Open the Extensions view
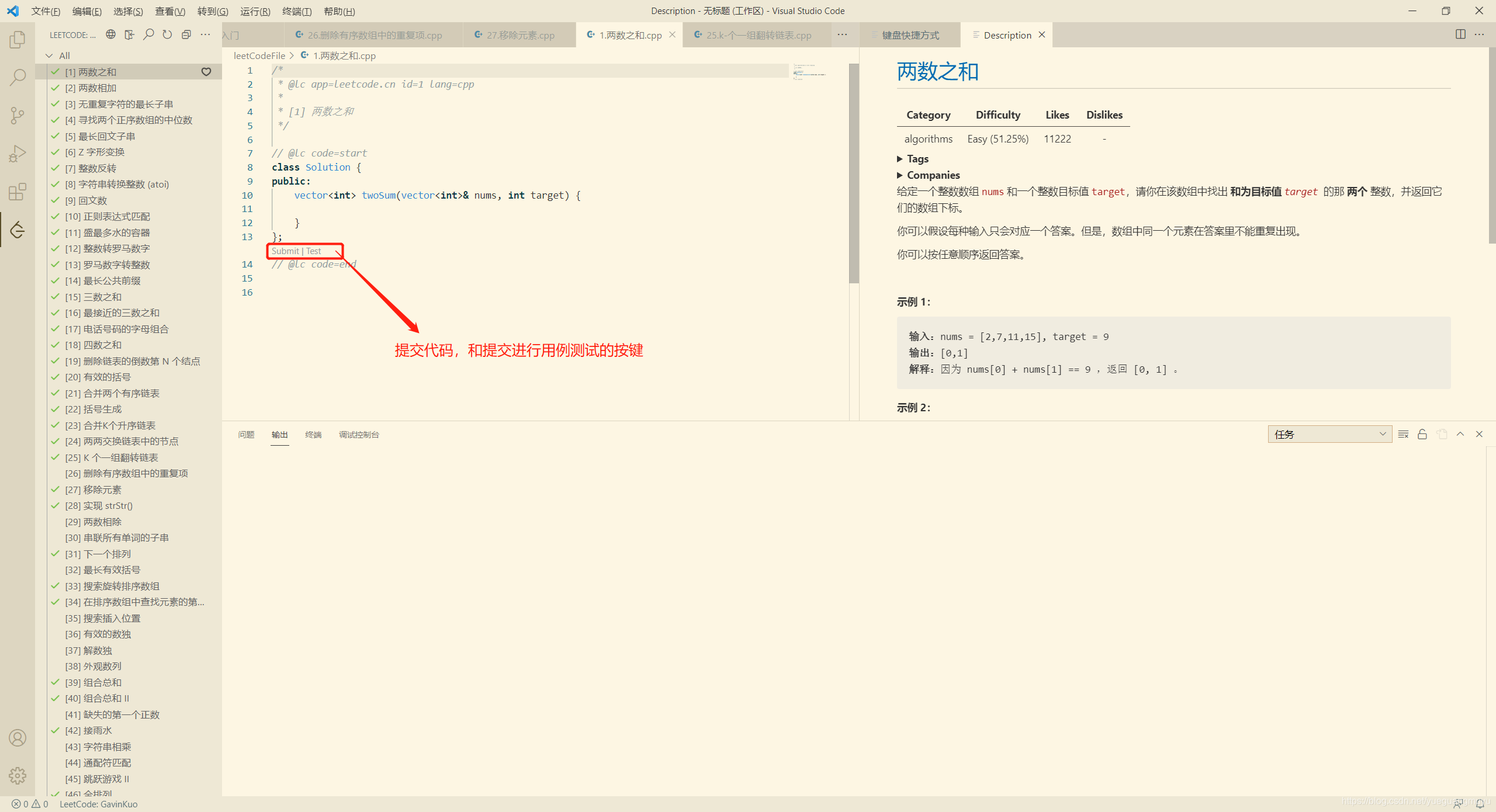This screenshot has height=812, width=1496. [x=18, y=191]
